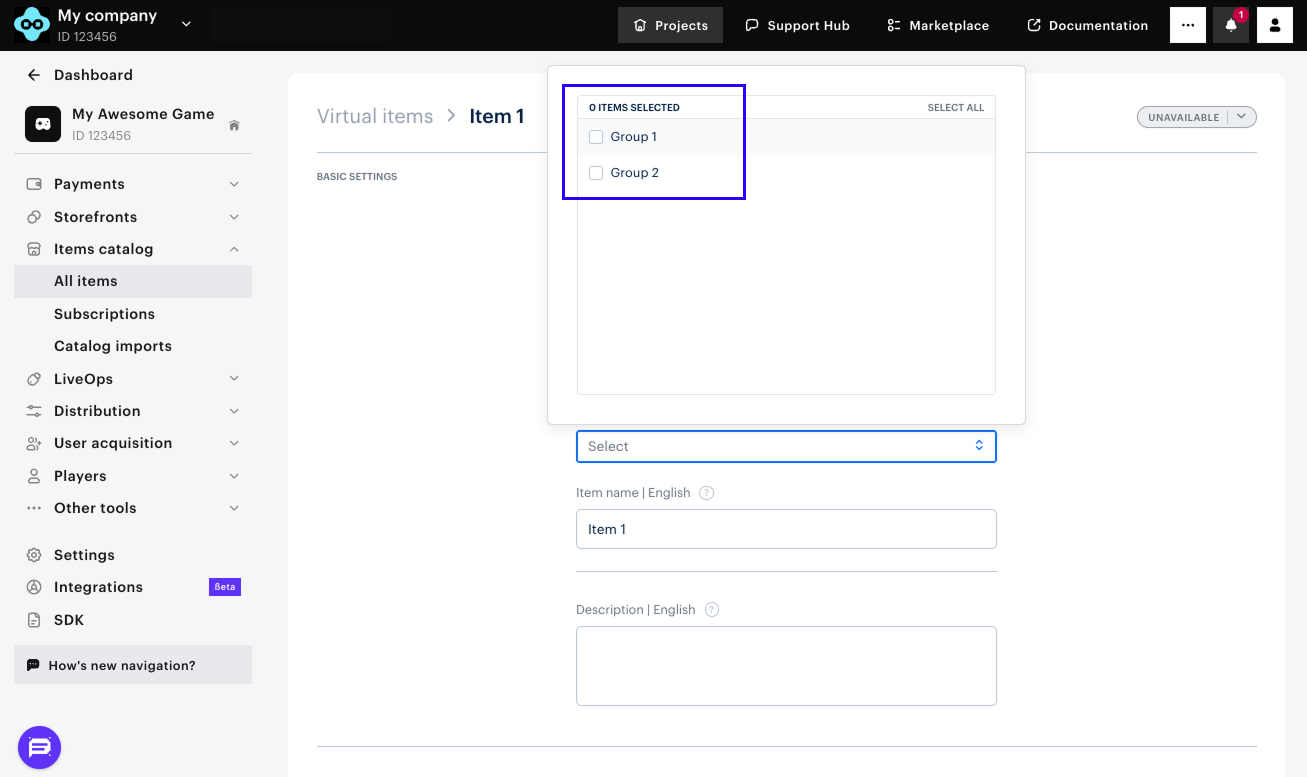Go to Marketplace in top navigation
This screenshot has width=1307, height=777.
(x=938, y=25)
